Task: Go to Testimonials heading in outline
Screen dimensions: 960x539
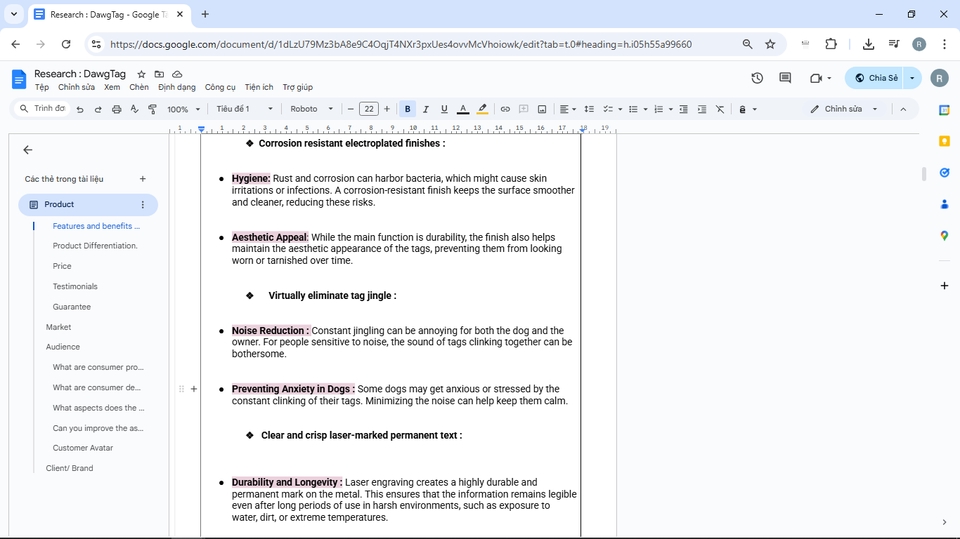Action: pyautogui.click(x=75, y=286)
